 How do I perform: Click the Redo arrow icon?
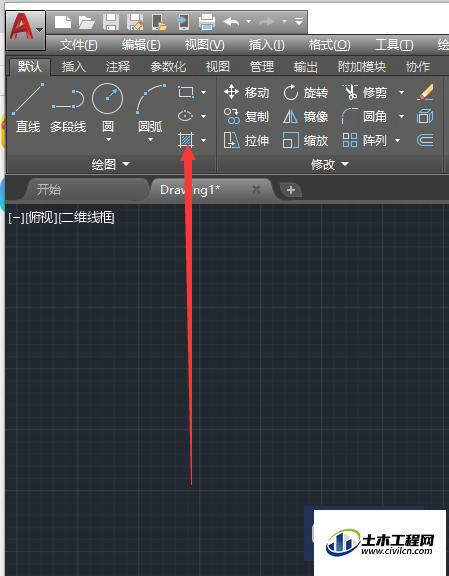pyautogui.click(x=267, y=22)
